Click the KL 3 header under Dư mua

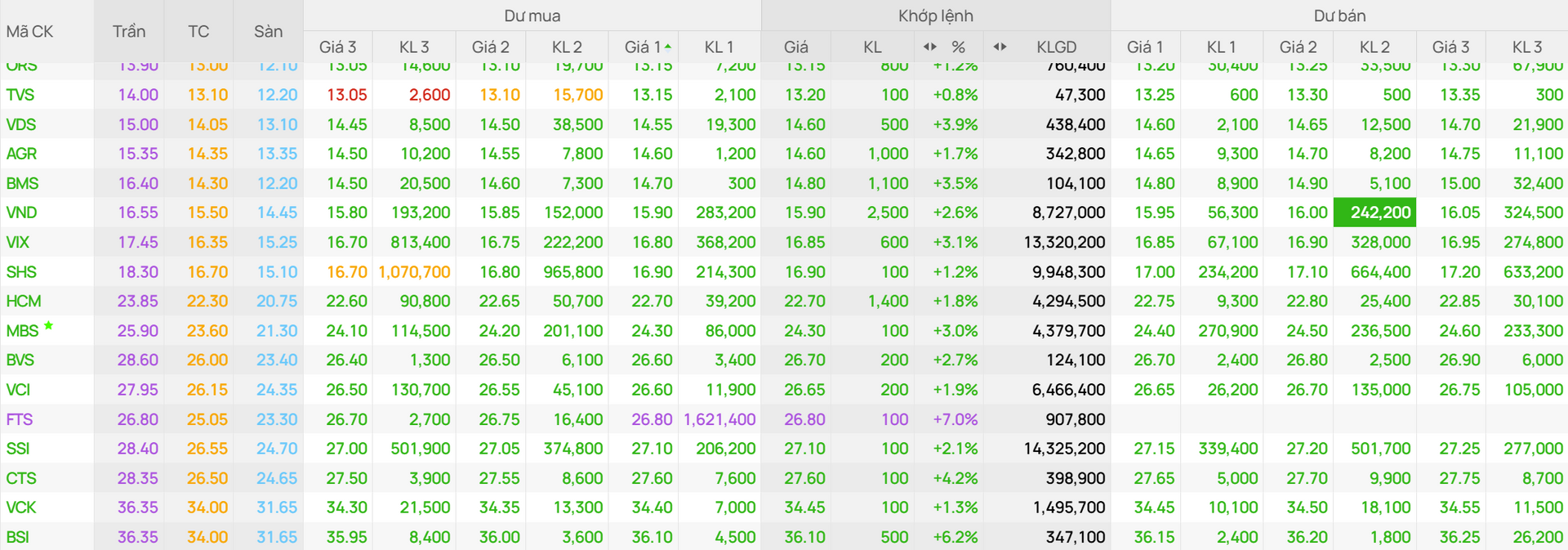414,47
